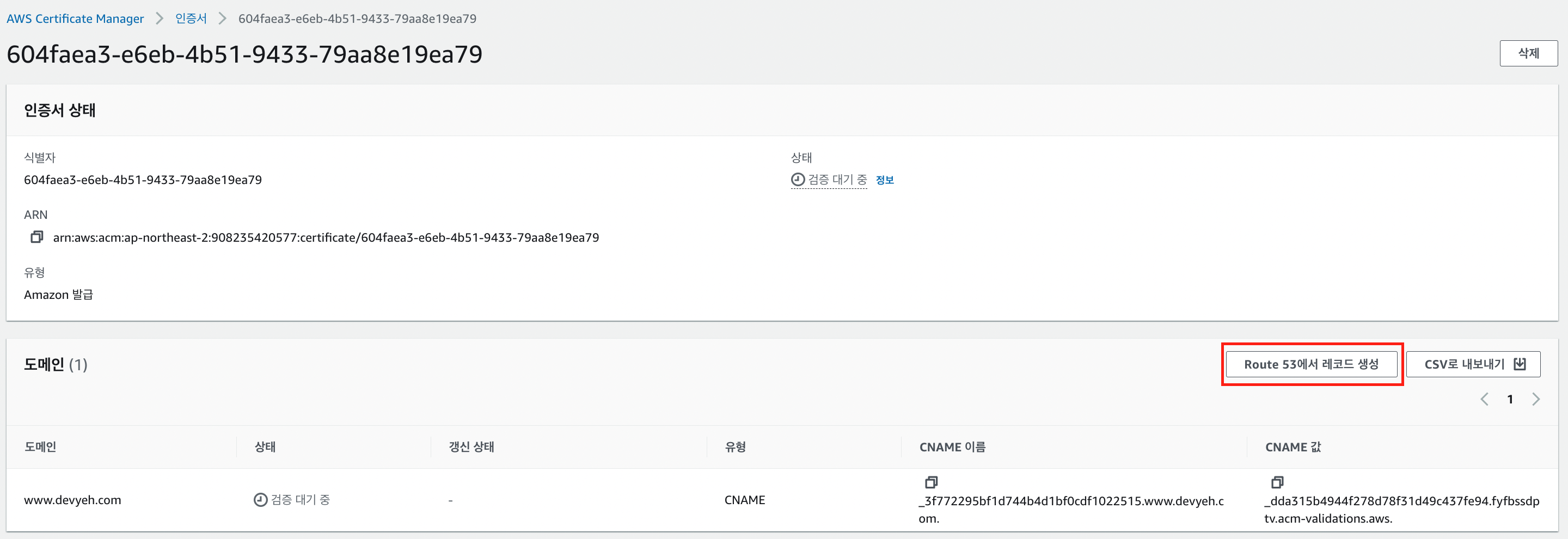Click the clock icon in www.devyeh.com row
The height and width of the screenshot is (539, 1568).
pyautogui.click(x=260, y=499)
